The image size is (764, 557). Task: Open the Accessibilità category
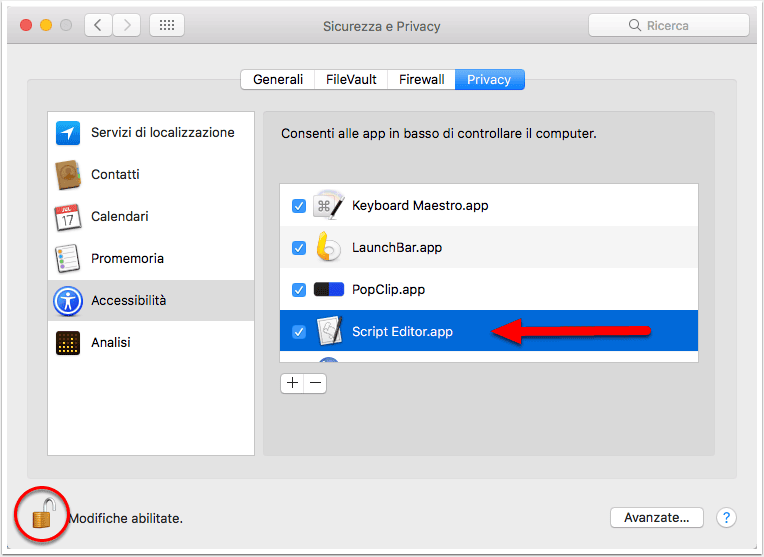click(151, 300)
